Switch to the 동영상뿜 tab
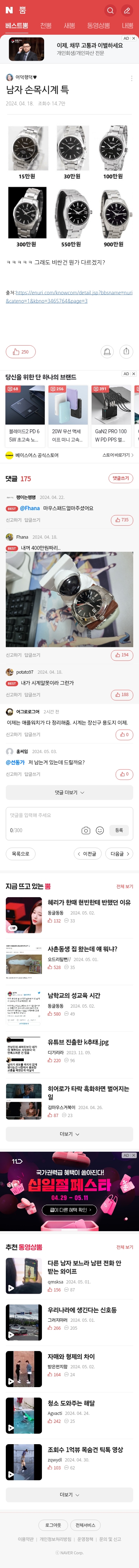 point(98,26)
